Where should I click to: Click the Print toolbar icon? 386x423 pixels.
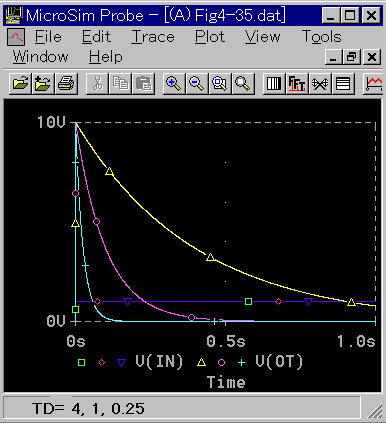click(66, 83)
